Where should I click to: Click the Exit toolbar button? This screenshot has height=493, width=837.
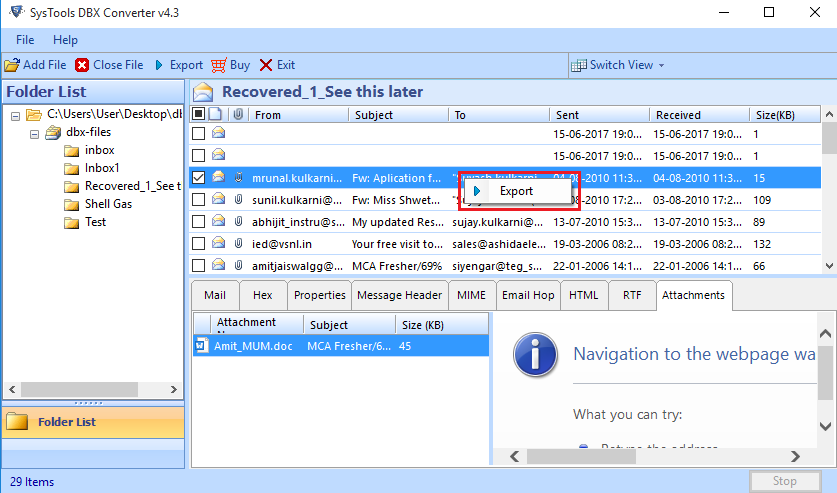(x=277, y=65)
